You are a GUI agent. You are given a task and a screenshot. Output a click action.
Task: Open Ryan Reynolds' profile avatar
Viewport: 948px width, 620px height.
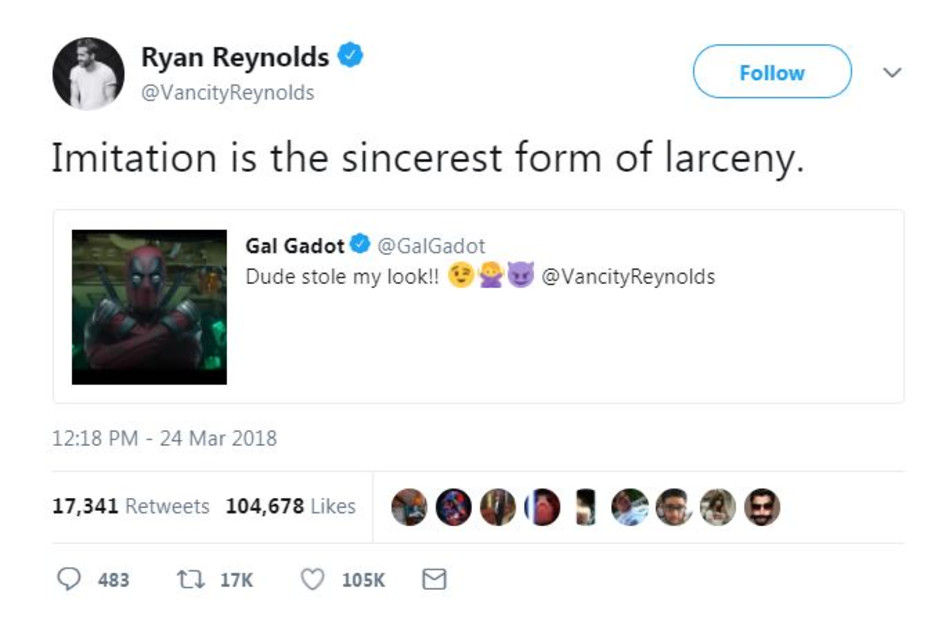pos(88,74)
